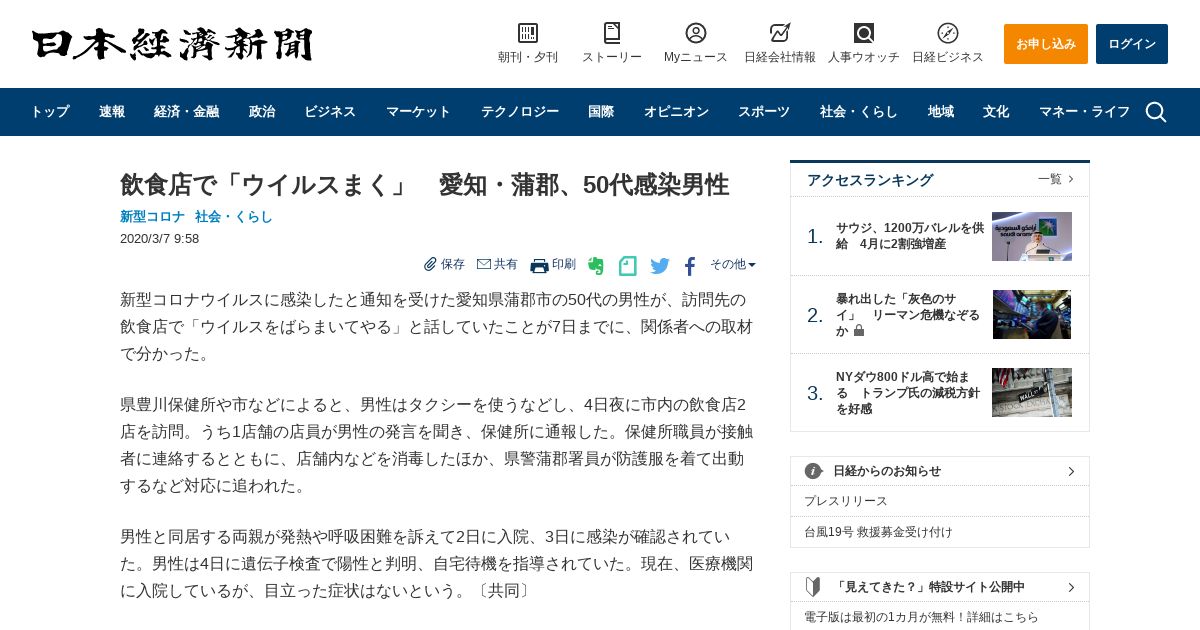The image size is (1200, 630).
Task: Expand 特設サイト公開中 with its chevron
Action: tap(1071, 587)
